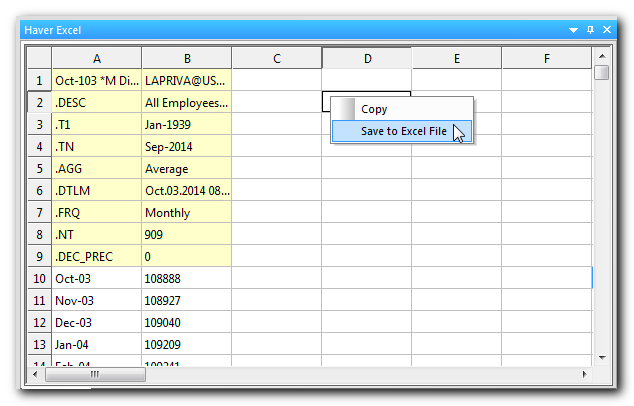634x406 pixels.
Task: Click cell 'Oct-103 *M Di...'
Action: tap(97, 80)
